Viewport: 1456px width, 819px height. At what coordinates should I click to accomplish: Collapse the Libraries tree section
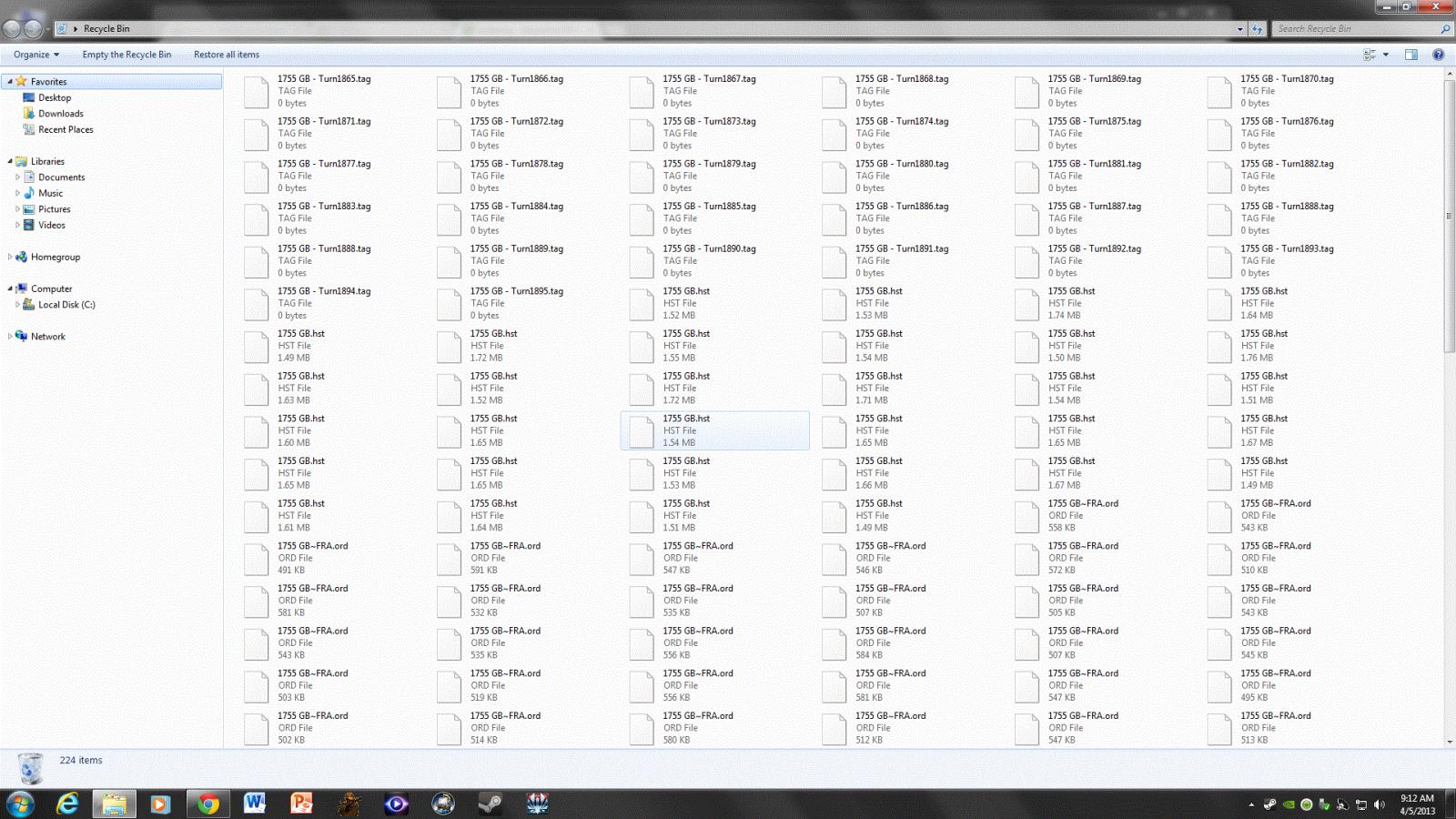click(x=10, y=161)
